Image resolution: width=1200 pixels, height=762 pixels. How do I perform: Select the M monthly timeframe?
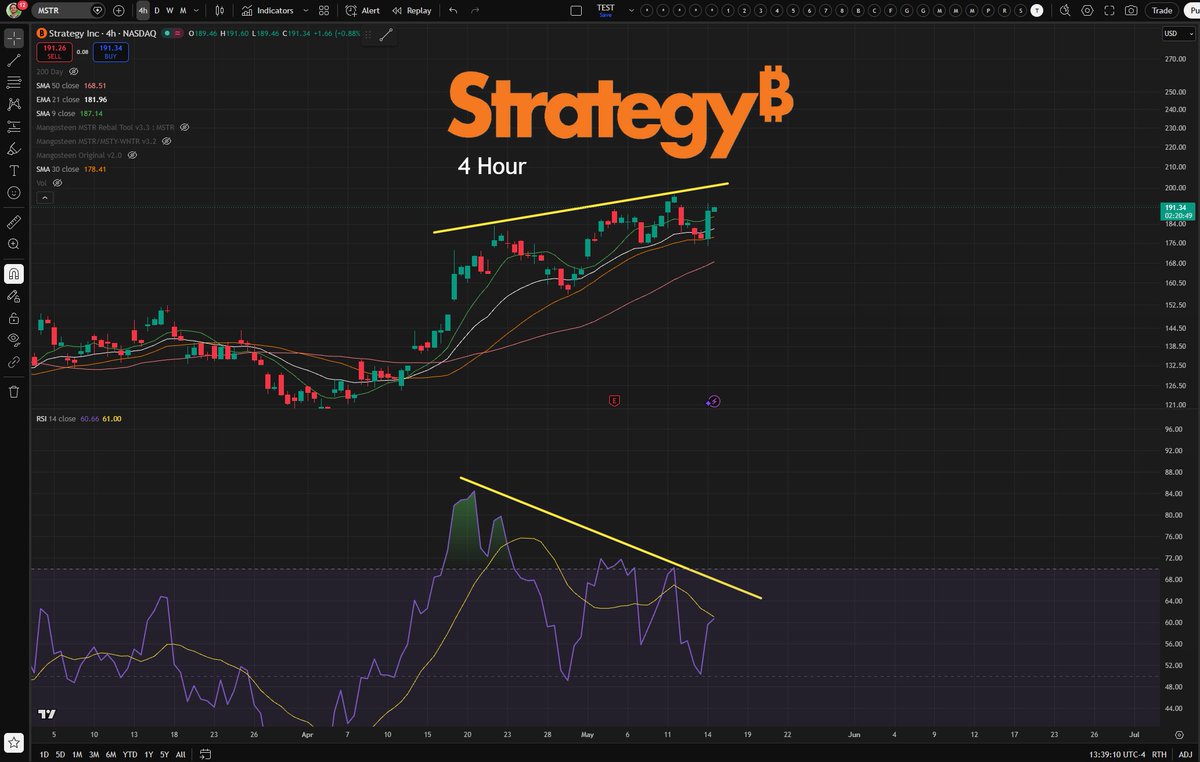(183, 10)
